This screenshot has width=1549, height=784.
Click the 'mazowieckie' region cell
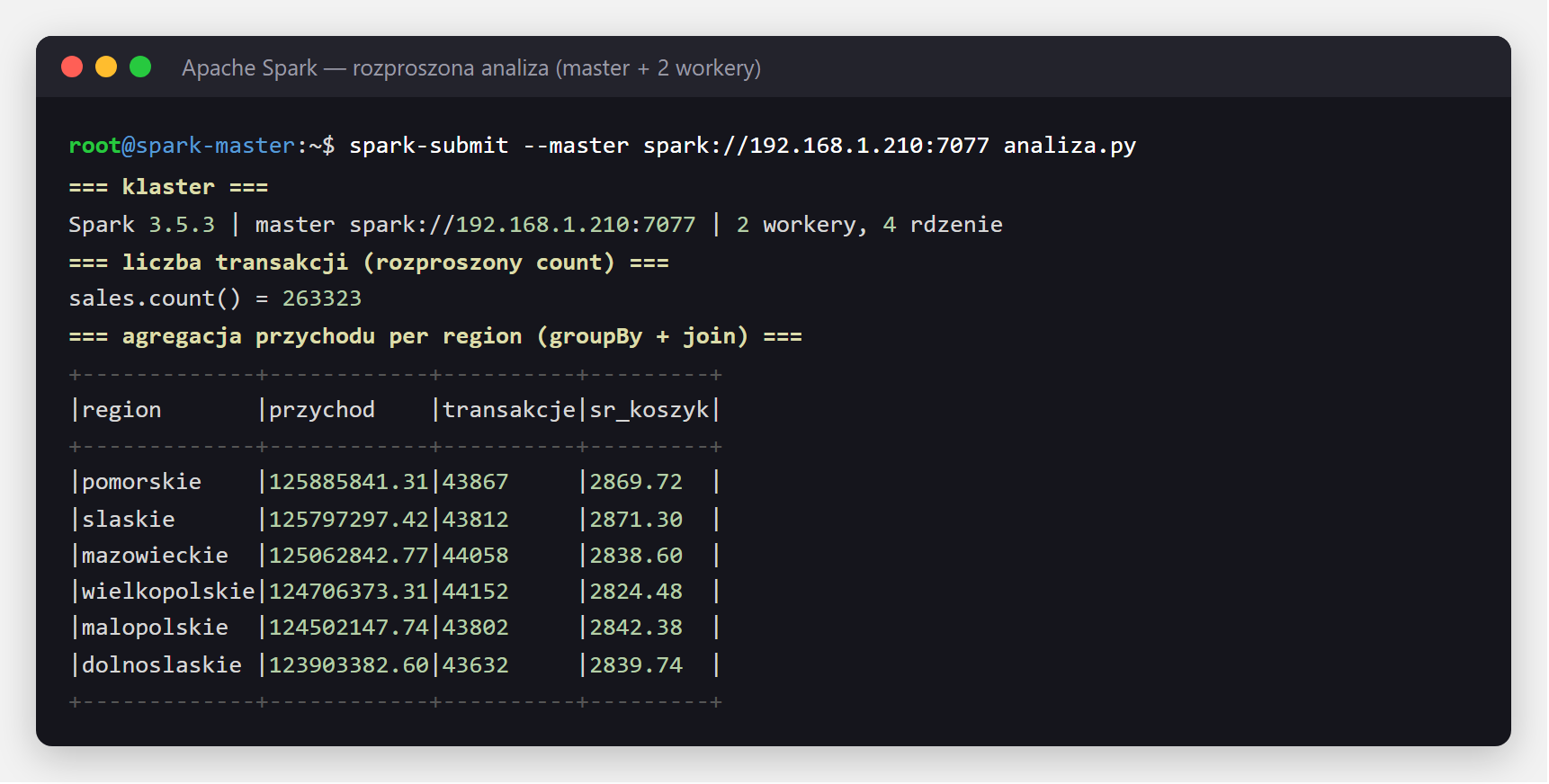pyautogui.click(x=155, y=556)
